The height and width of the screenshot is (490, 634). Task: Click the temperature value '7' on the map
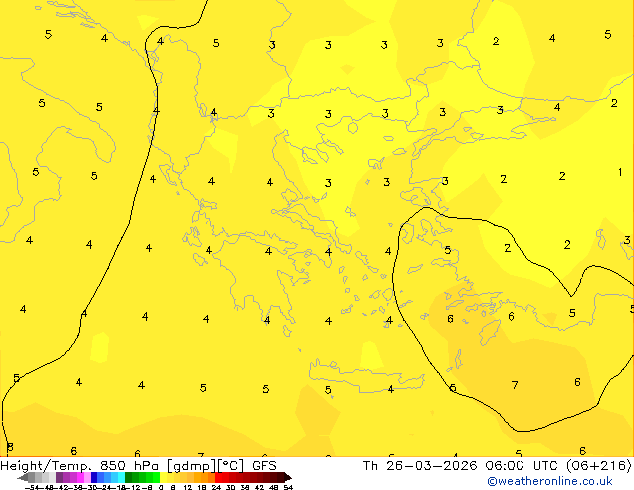(515, 385)
